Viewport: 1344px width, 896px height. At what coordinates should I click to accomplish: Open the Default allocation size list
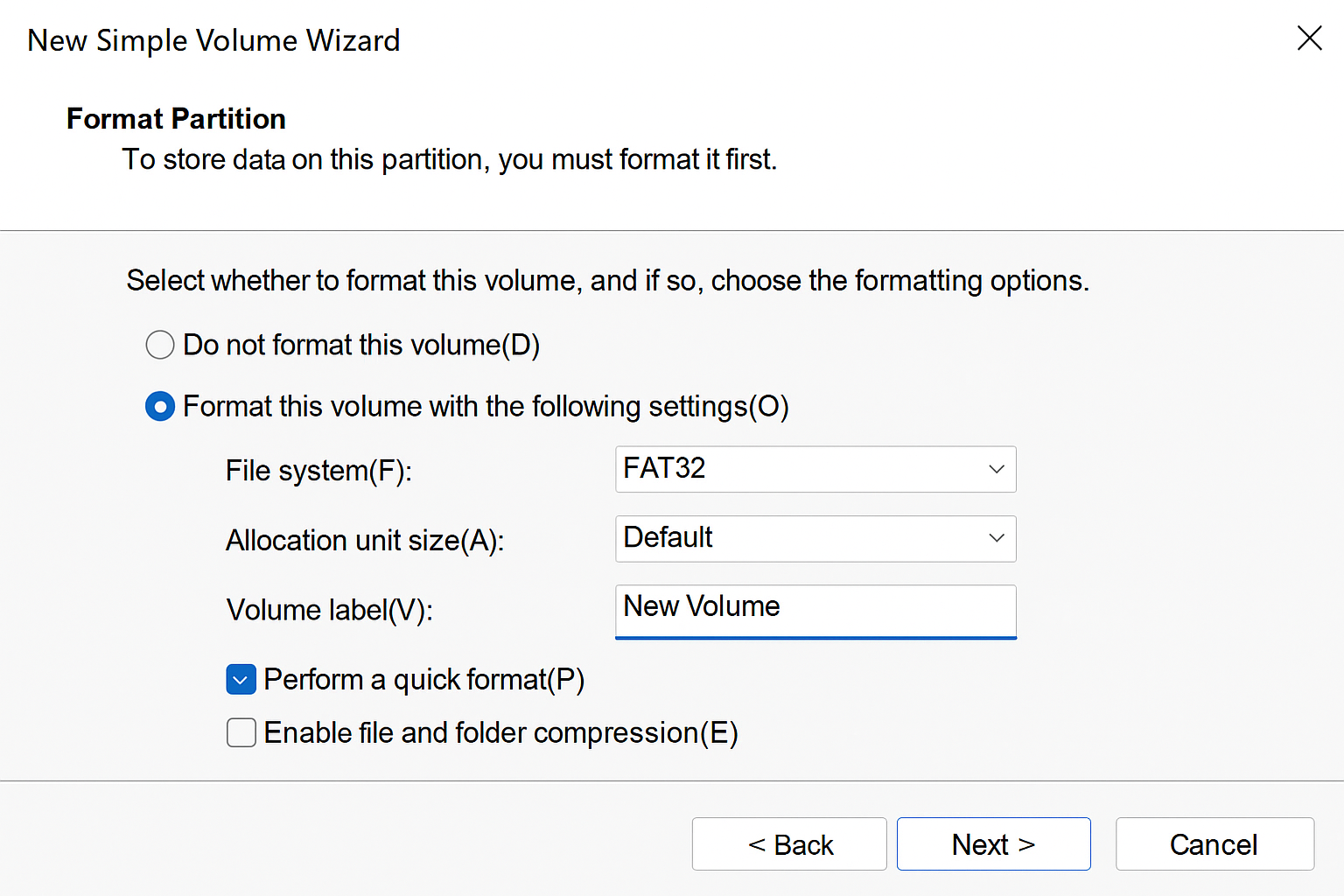(x=814, y=539)
